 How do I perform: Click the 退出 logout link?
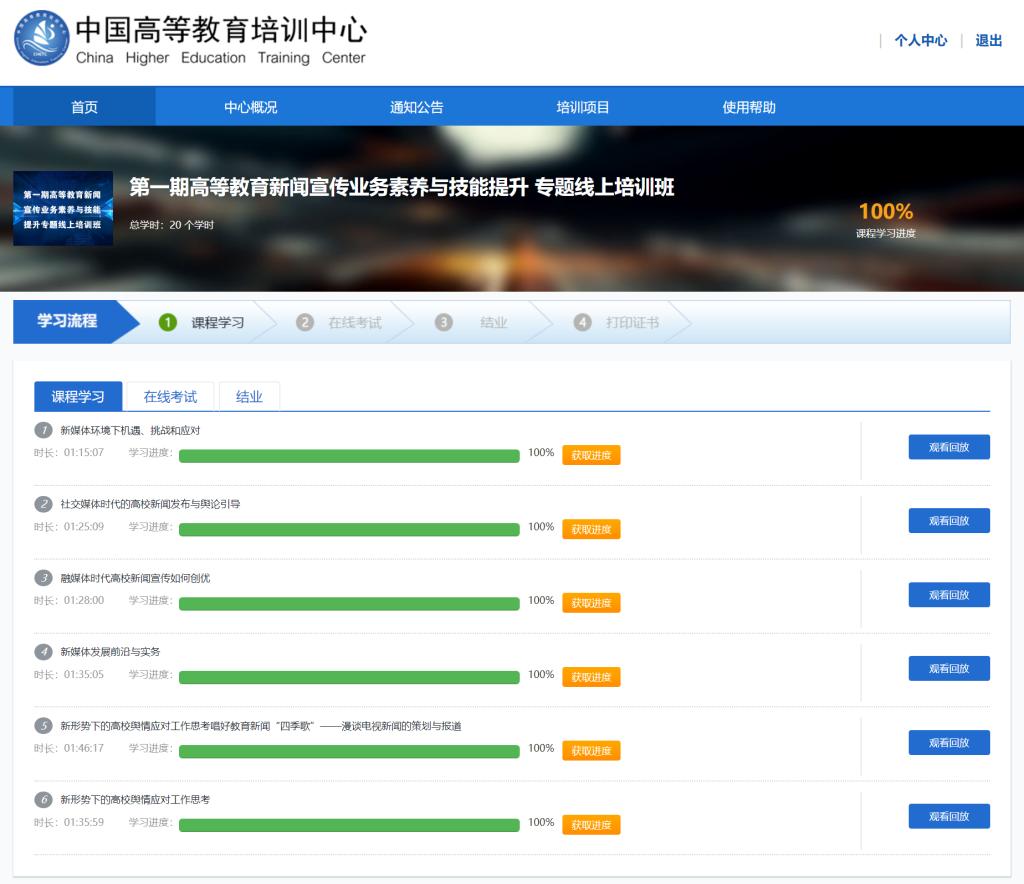coord(988,41)
